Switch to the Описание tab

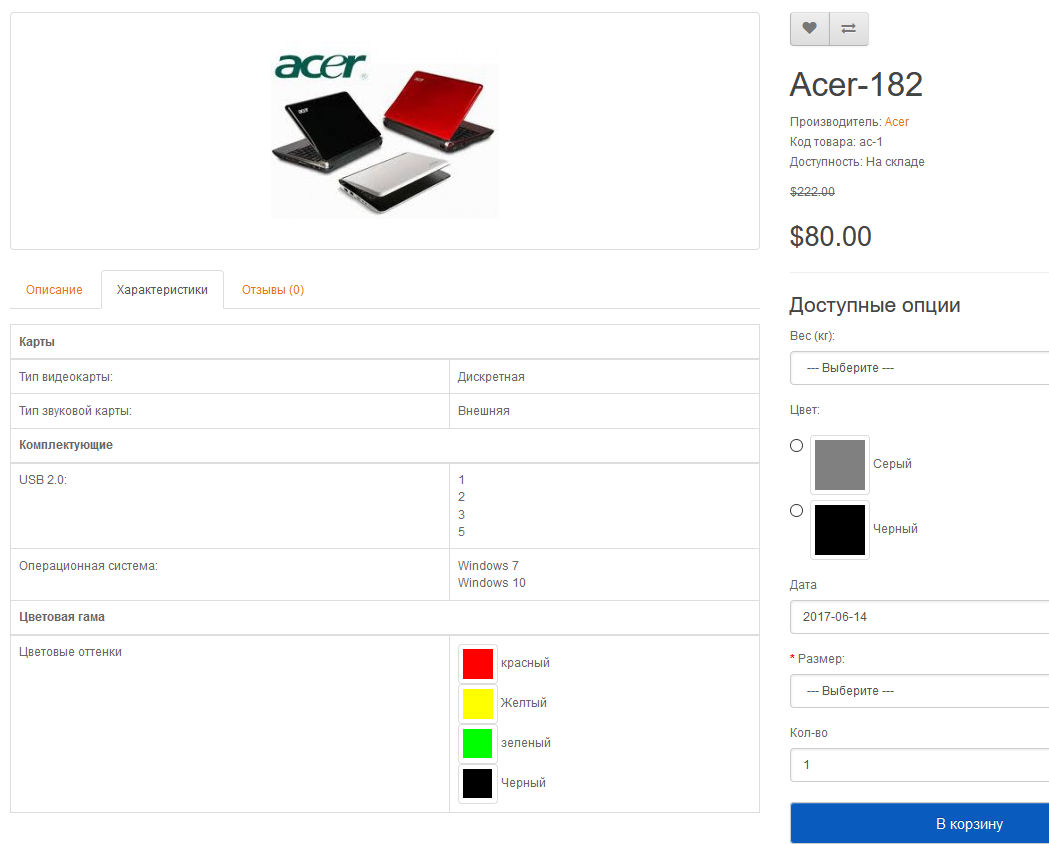coord(54,290)
